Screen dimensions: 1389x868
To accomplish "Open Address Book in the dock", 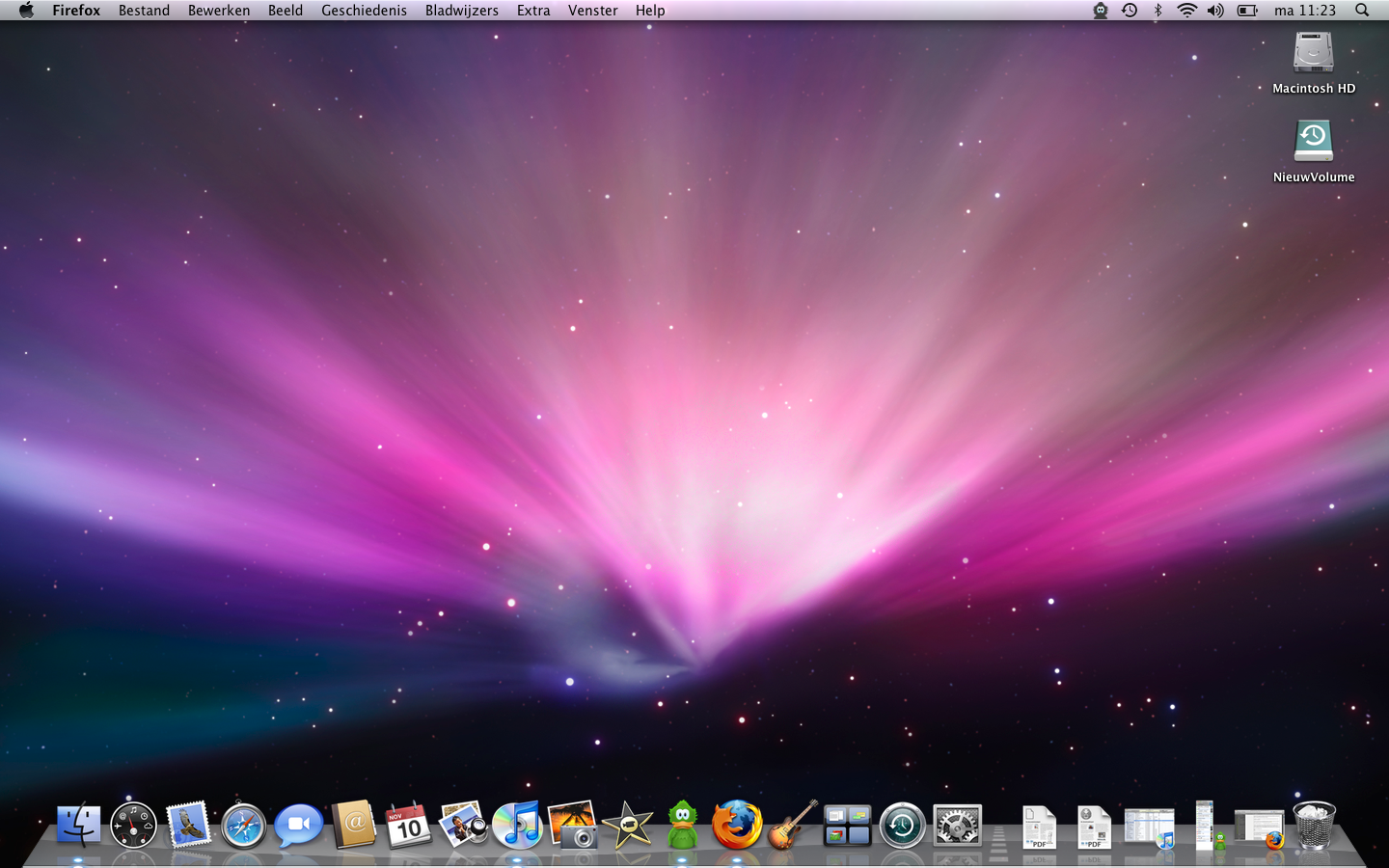I will point(353,825).
